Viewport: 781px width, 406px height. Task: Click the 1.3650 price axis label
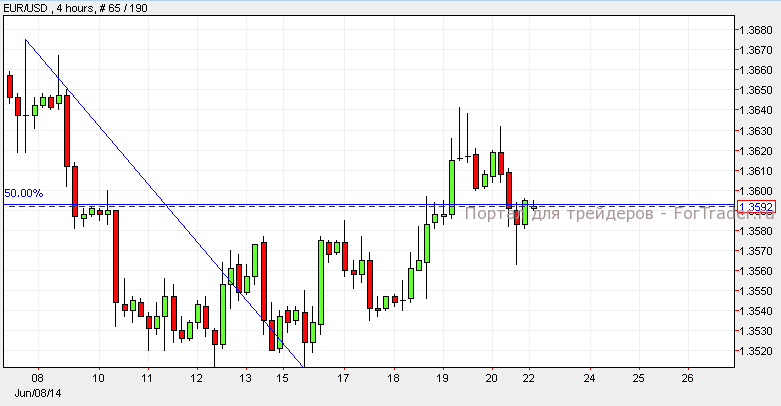pos(756,90)
